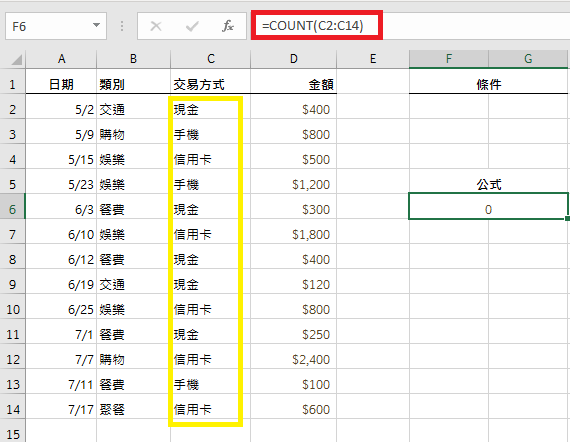Select the row 14 header
The height and width of the screenshot is (442, 570).
click(x=12, y=410)
